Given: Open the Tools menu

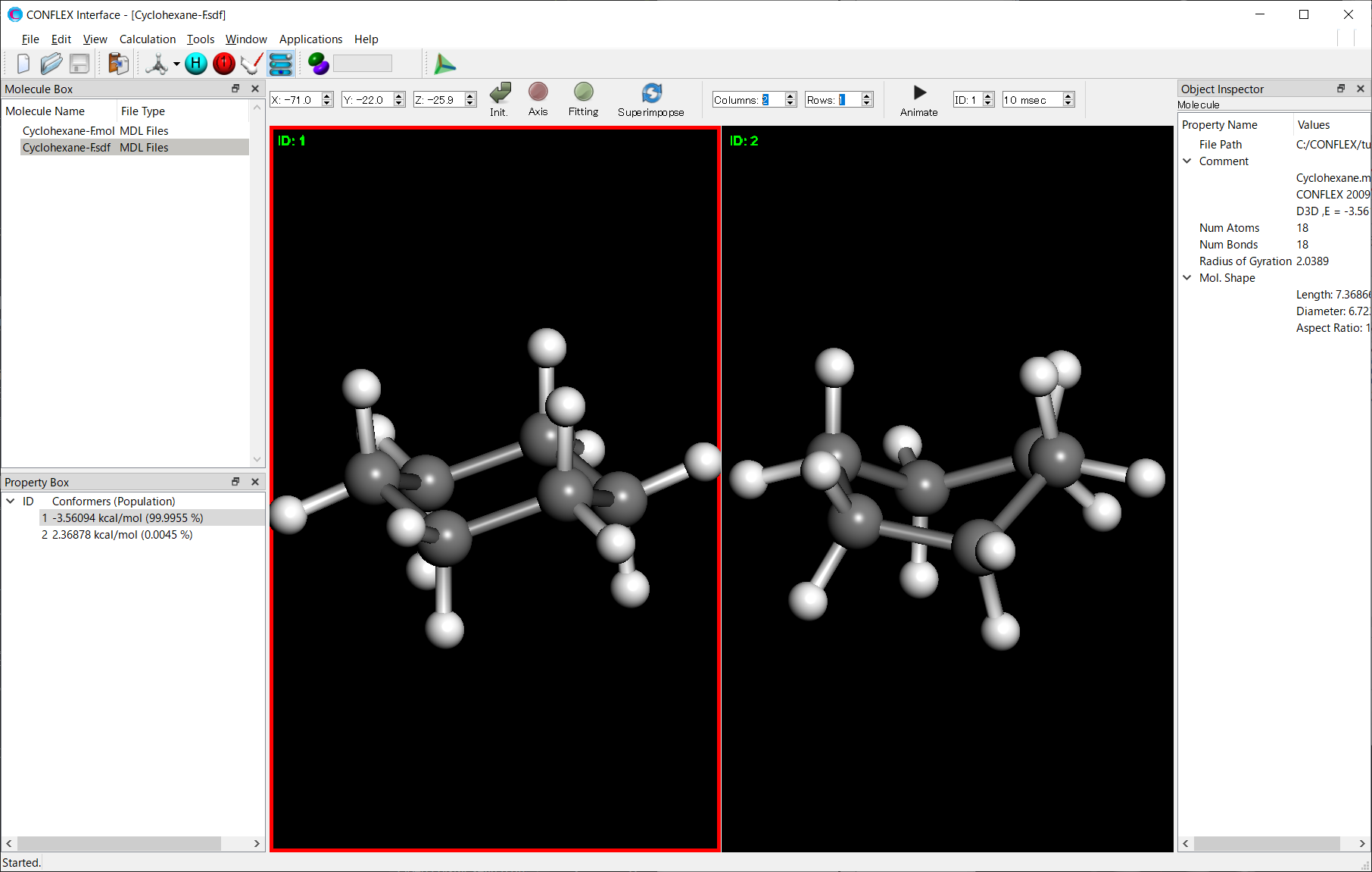Looking at the screenshot, I should (x=201, y=39).
